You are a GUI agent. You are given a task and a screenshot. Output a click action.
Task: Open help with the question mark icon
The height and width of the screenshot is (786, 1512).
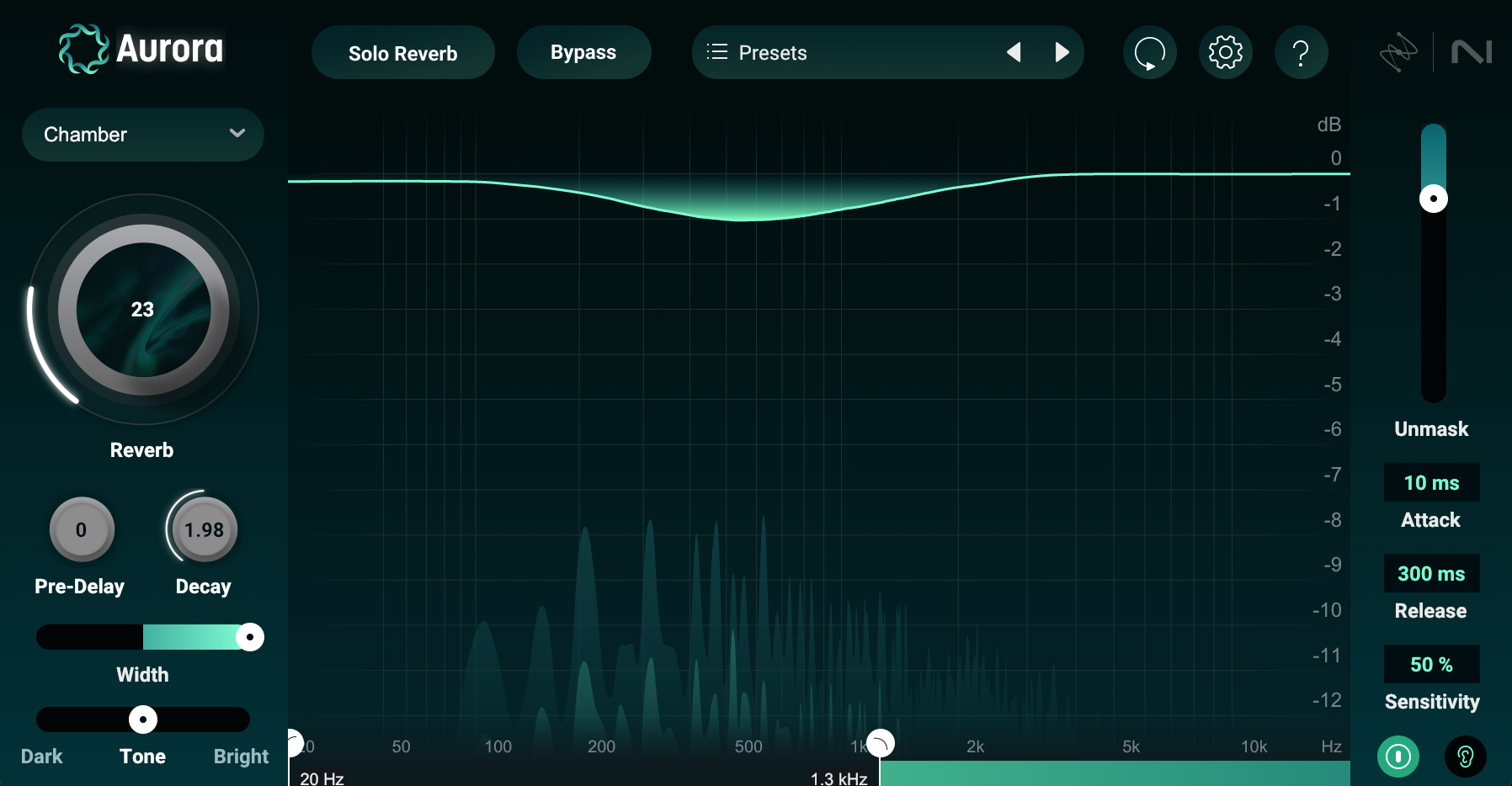[1301, 52]
